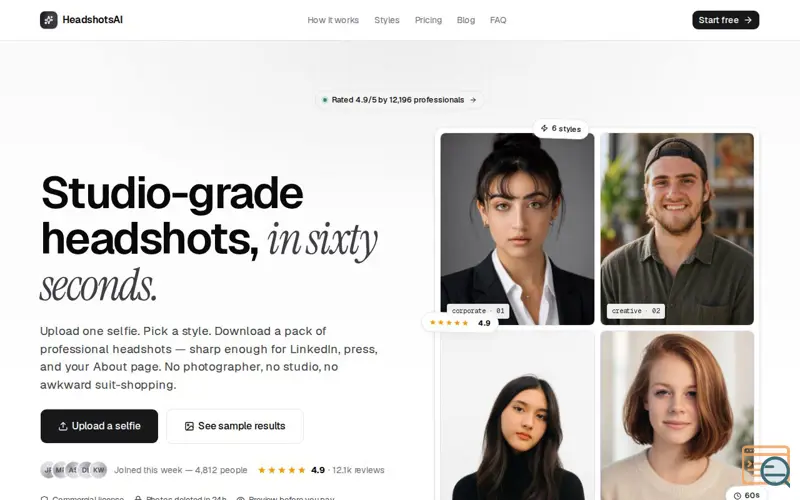
Task: Click the "Studio-grade headshots" headline
Action: coord(172,216)
